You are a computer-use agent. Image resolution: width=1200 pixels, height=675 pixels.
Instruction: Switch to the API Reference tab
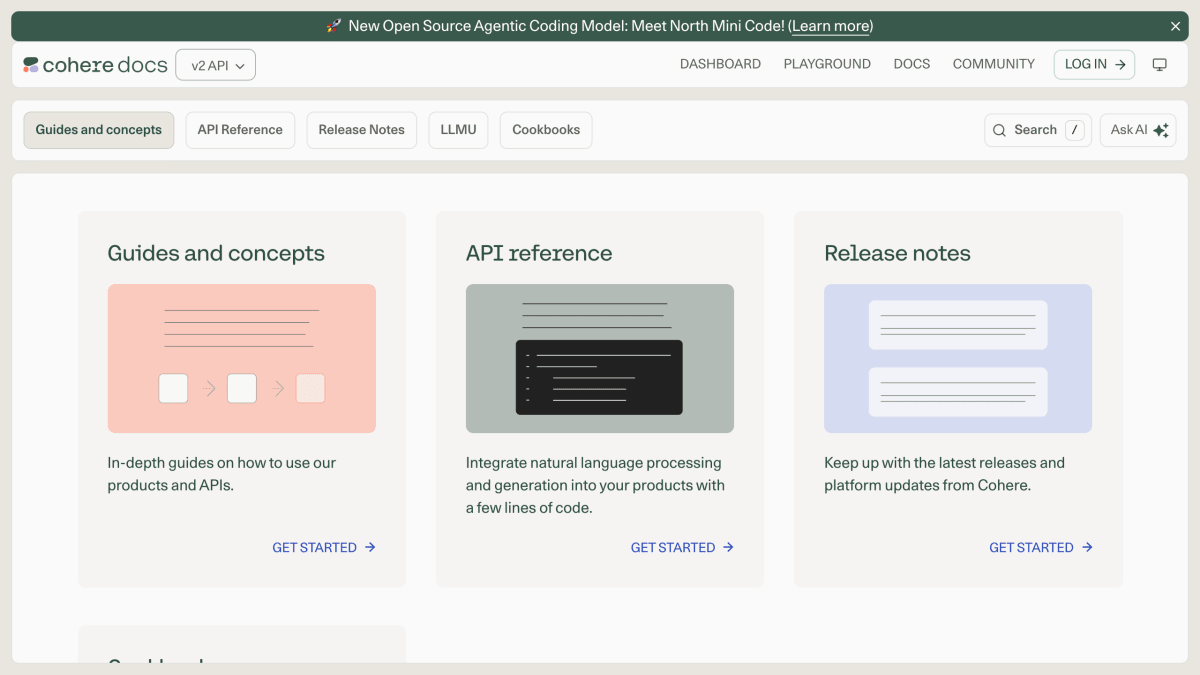[240, 130]
